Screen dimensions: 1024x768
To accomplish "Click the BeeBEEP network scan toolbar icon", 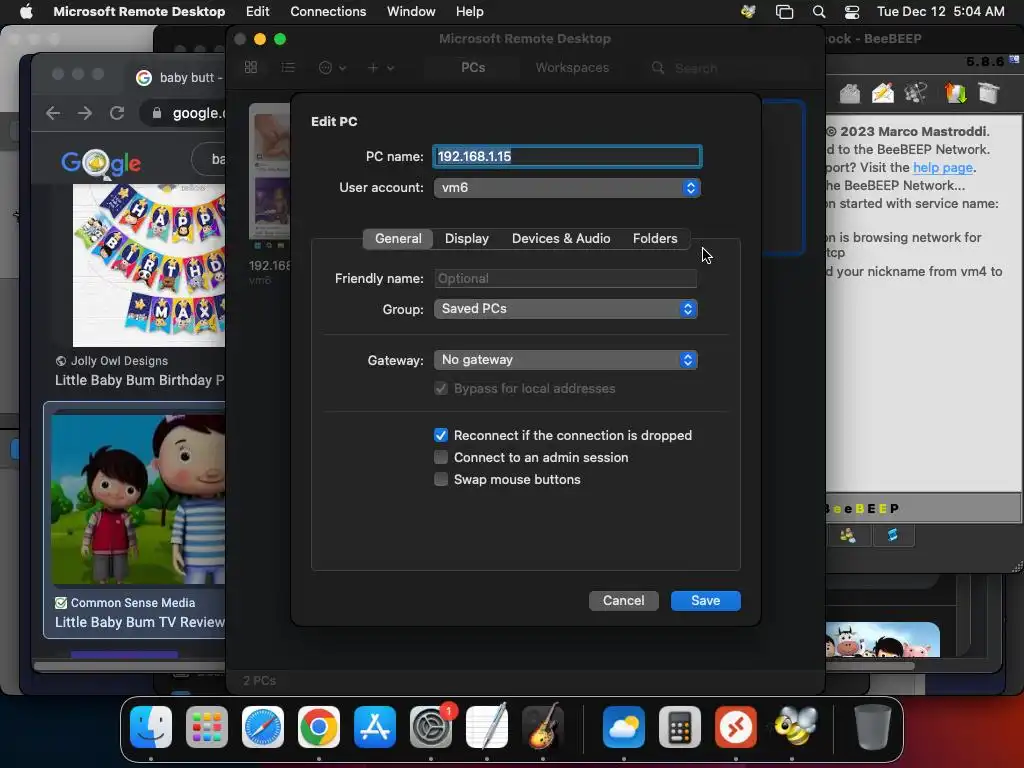I will (x=916, y=93).
